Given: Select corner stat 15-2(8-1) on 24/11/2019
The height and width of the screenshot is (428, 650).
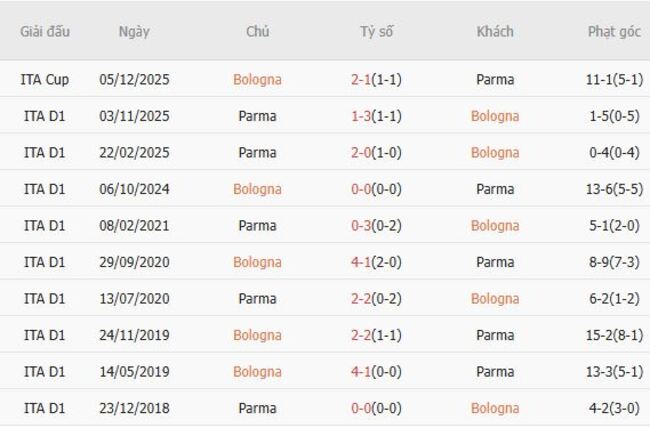Looking at the screenshot, I should 614,335.
